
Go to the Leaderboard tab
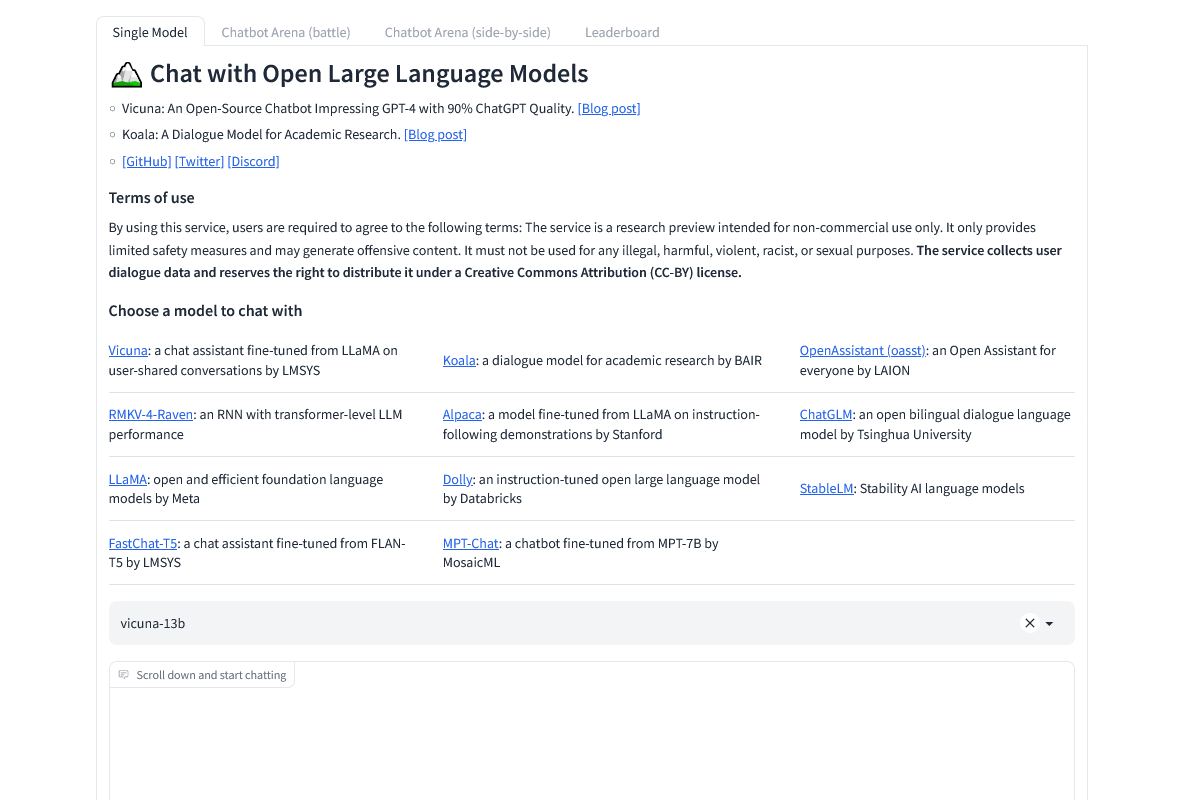pos(622,32)
